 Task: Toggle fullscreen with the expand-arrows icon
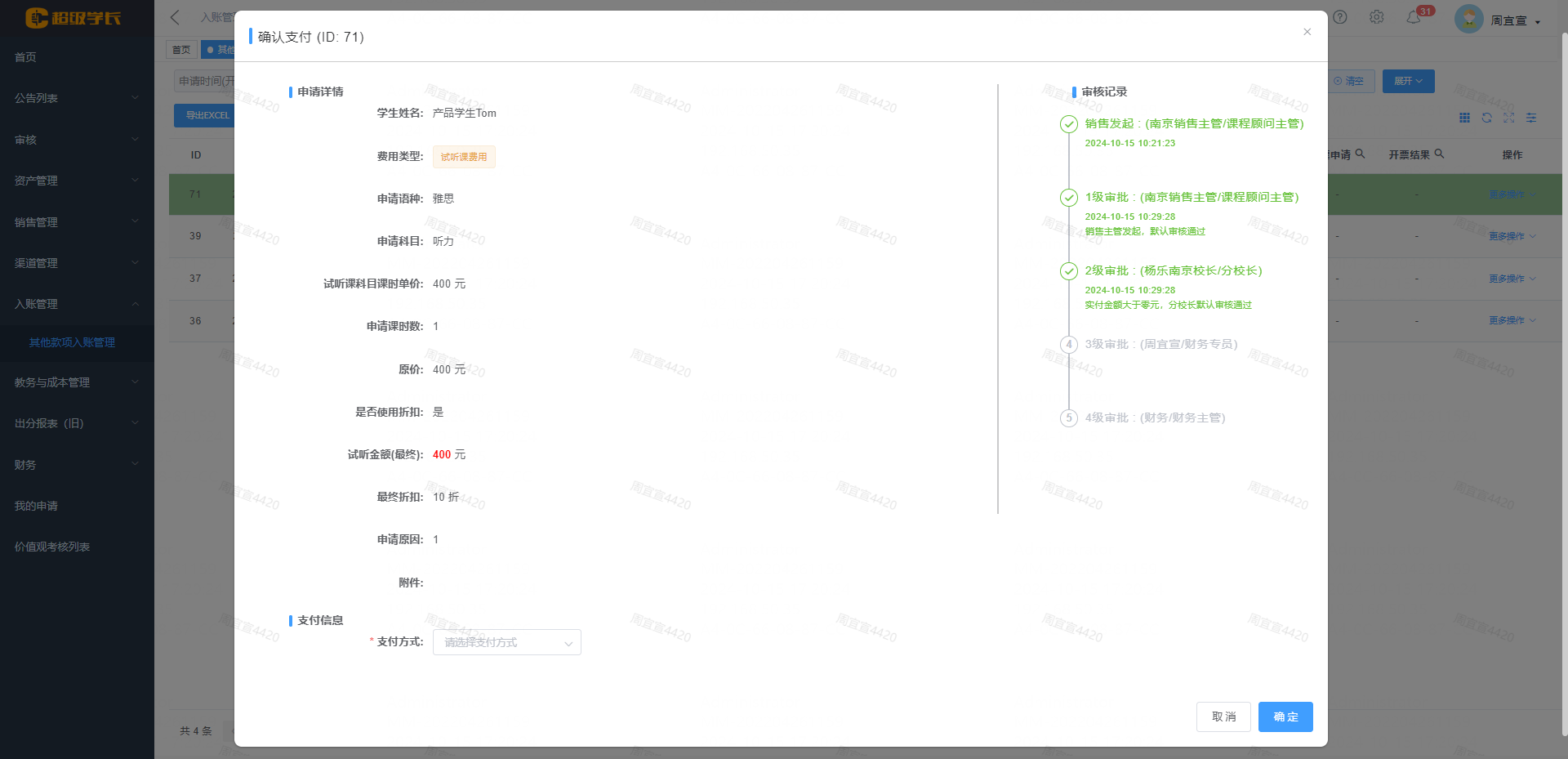click(x=1508, y=118)
